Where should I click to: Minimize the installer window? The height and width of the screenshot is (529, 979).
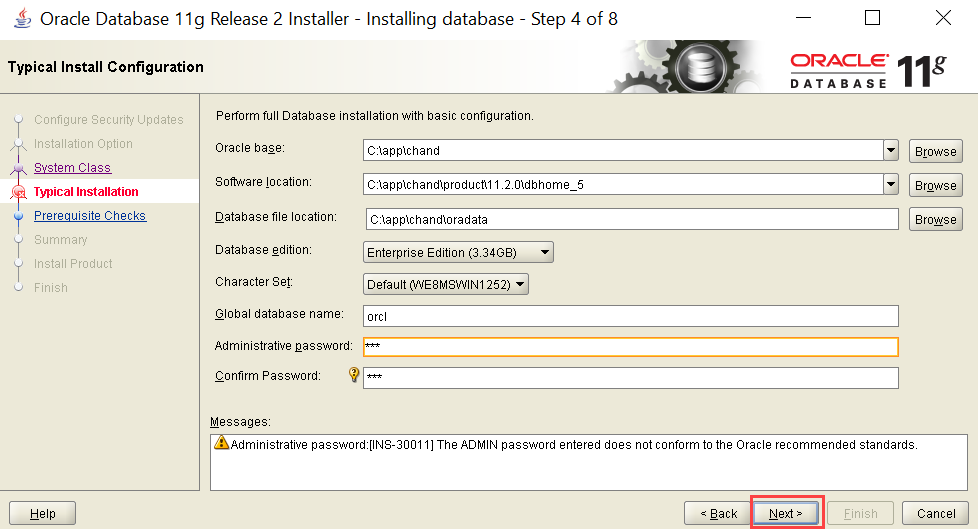(804, 18)
